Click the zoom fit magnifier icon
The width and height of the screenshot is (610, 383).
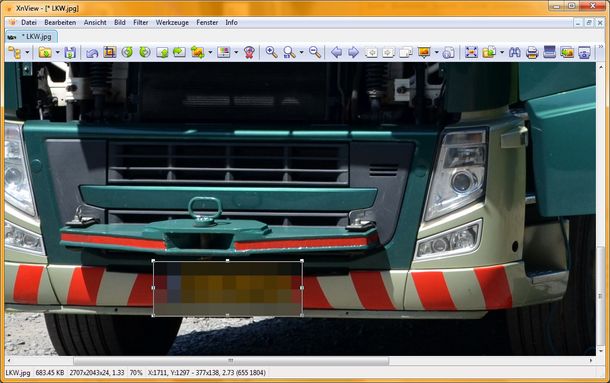point(289,52)
